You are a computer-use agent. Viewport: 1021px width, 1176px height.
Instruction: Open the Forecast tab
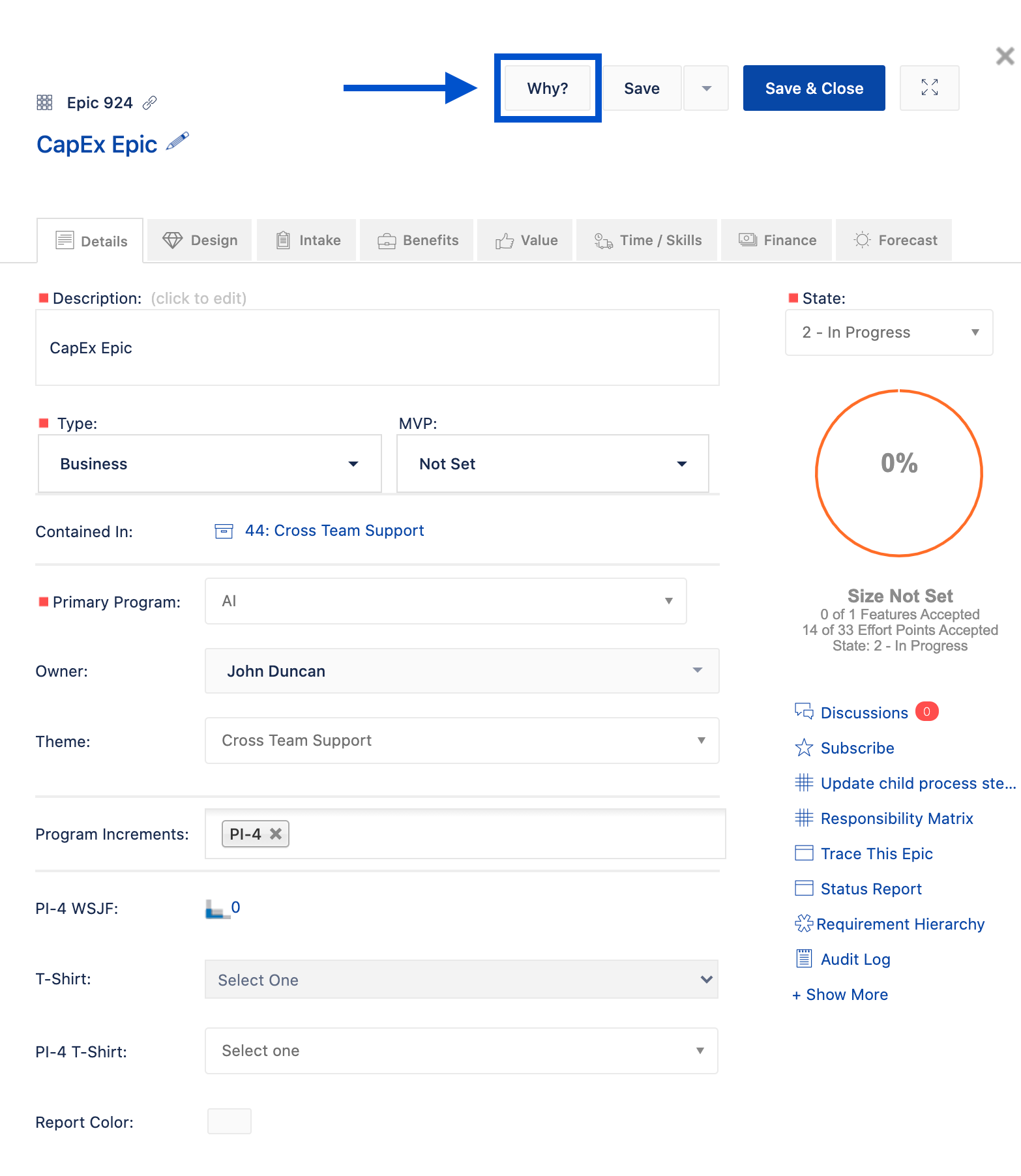895,241
